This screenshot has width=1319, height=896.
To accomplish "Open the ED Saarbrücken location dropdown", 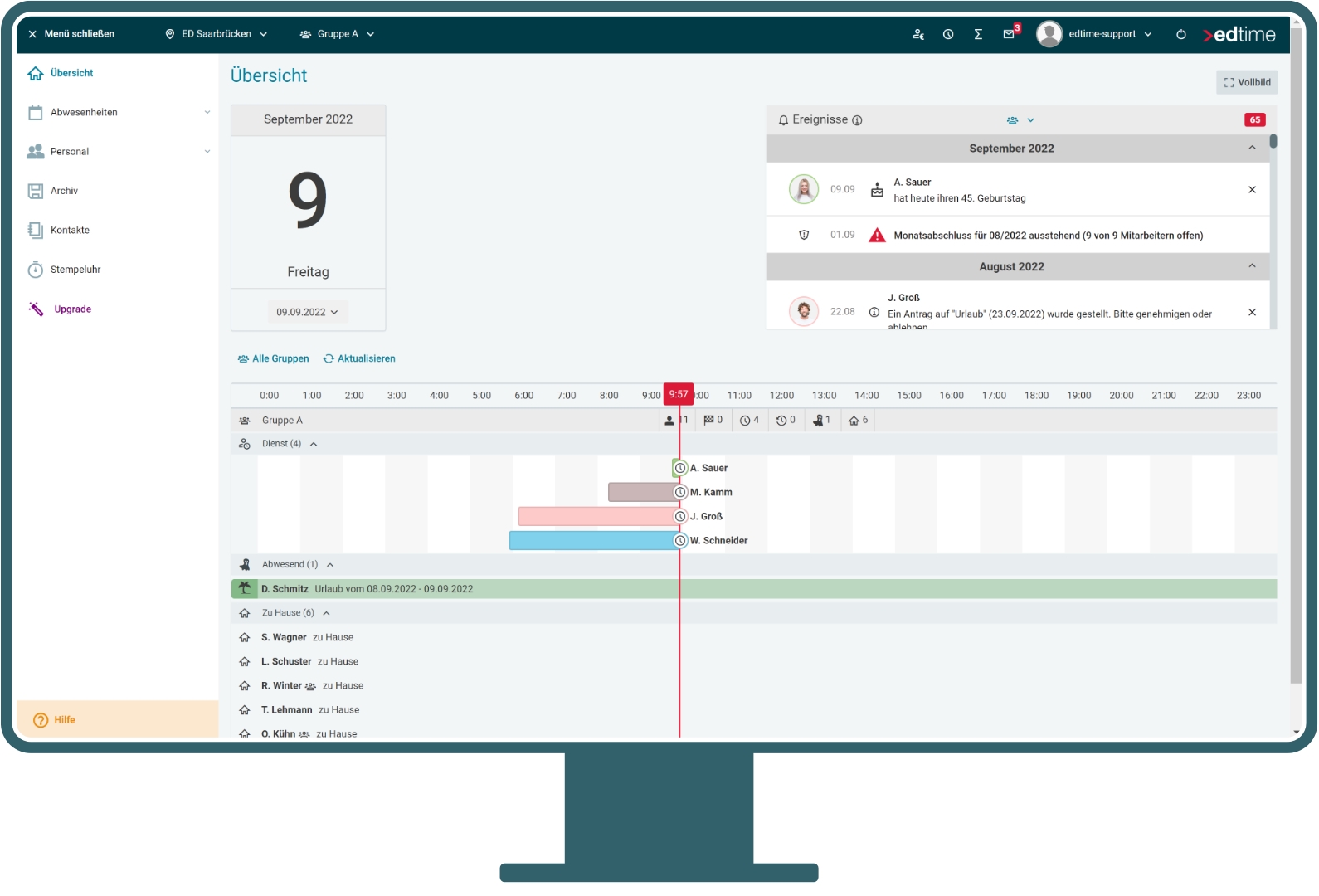I will [x=217, y=34].
